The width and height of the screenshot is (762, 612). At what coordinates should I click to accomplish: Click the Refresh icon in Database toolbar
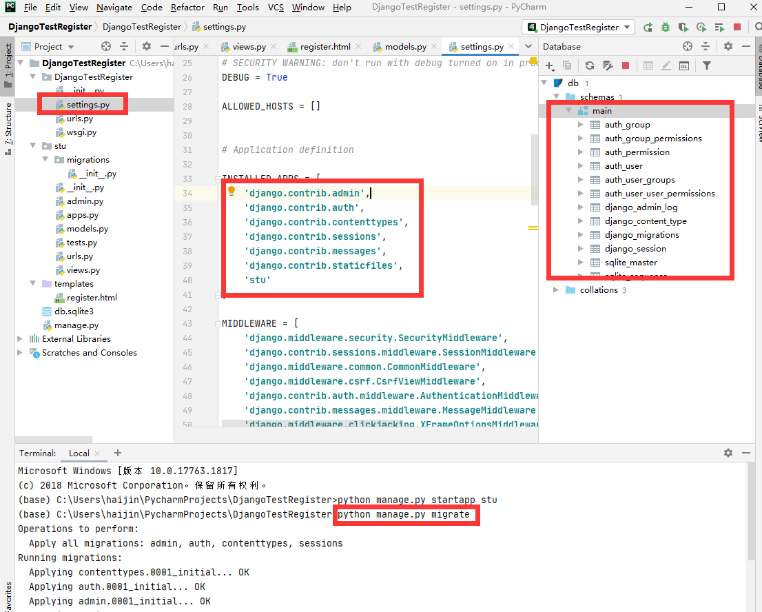[588, 66]
